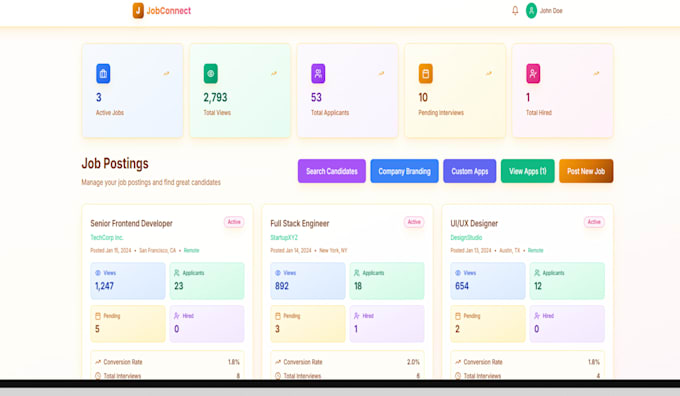This screenshot has height=396, width=680.
Task: Click the green Total Views eye icon
Action: pos(211,73)
